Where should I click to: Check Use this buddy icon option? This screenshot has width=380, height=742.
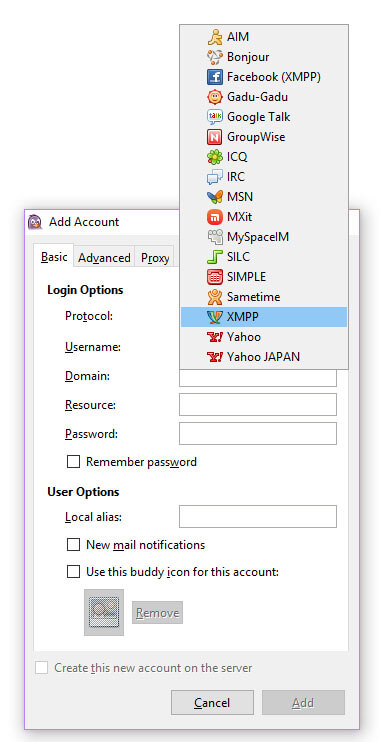(73, 572)
